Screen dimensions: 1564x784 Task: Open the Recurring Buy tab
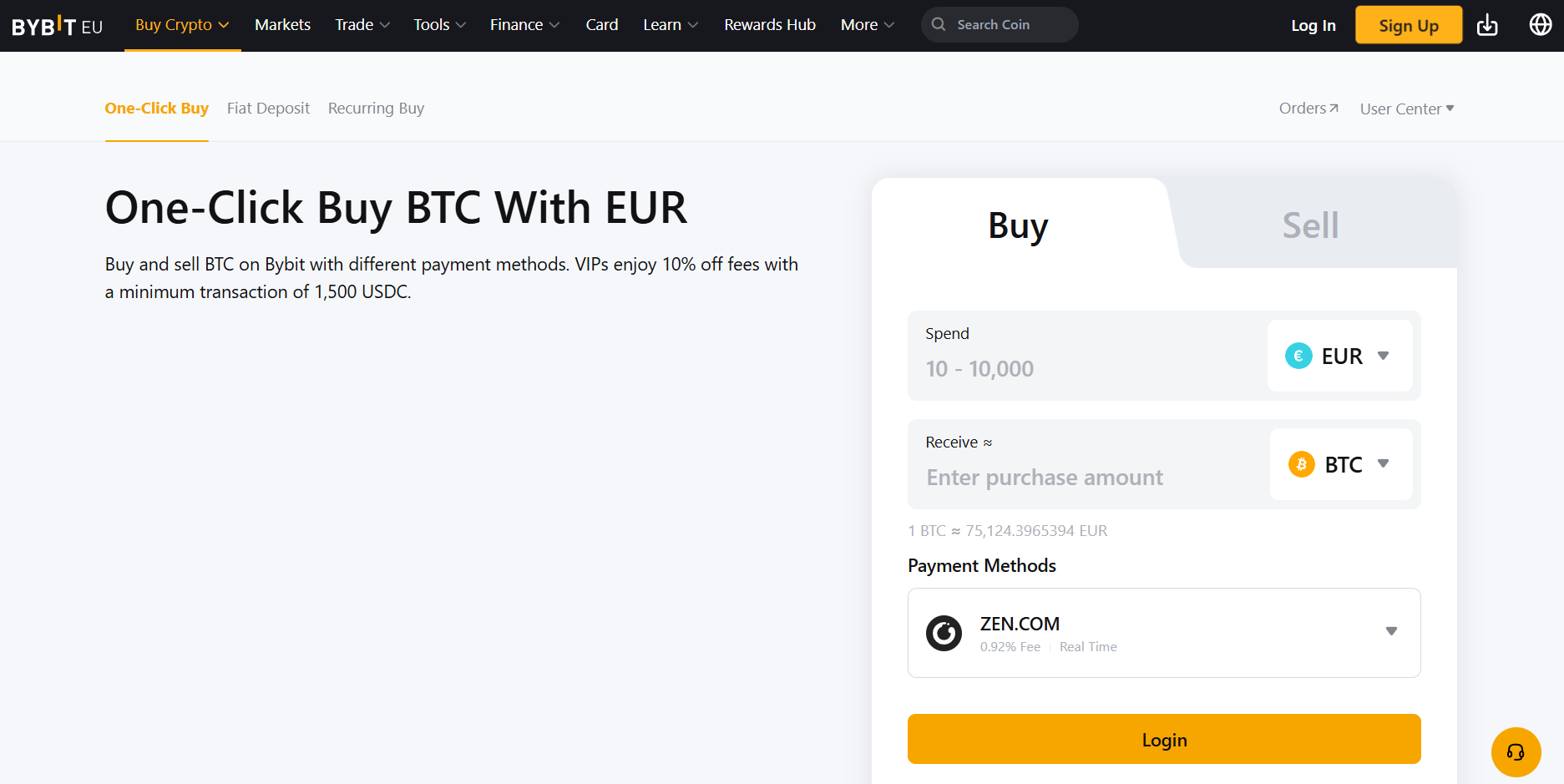click(x=376, y=109)
